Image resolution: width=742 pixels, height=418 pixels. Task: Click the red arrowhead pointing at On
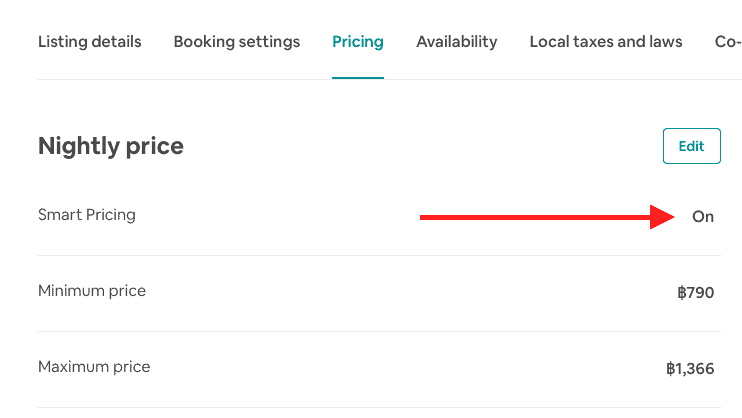[664, 216]
